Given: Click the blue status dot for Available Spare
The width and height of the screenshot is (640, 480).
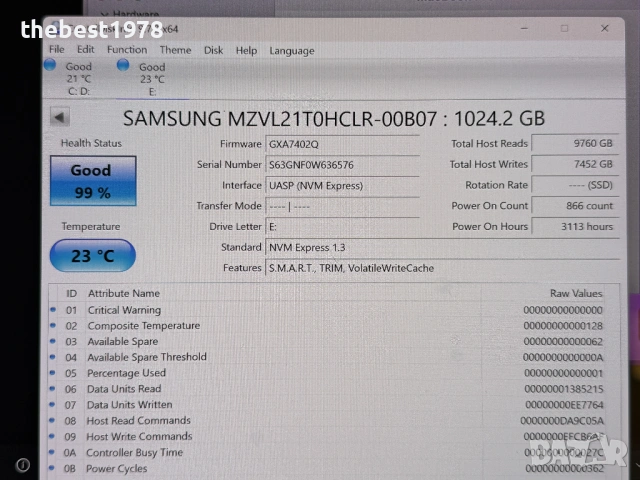Looking at the screenshot, I should click(53, 341).
